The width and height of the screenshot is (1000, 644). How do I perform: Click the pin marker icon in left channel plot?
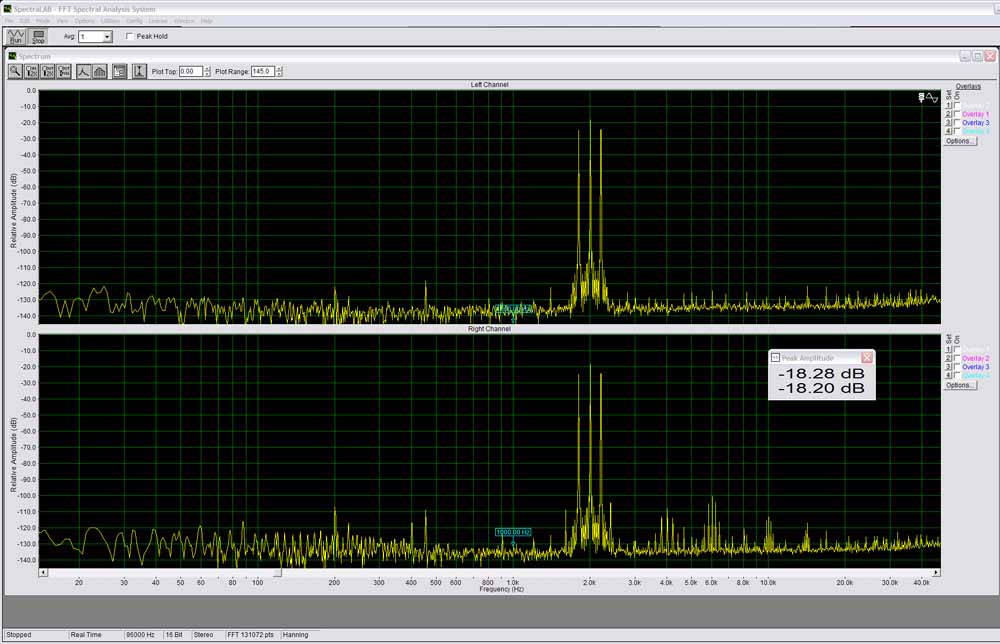[921, 98]
